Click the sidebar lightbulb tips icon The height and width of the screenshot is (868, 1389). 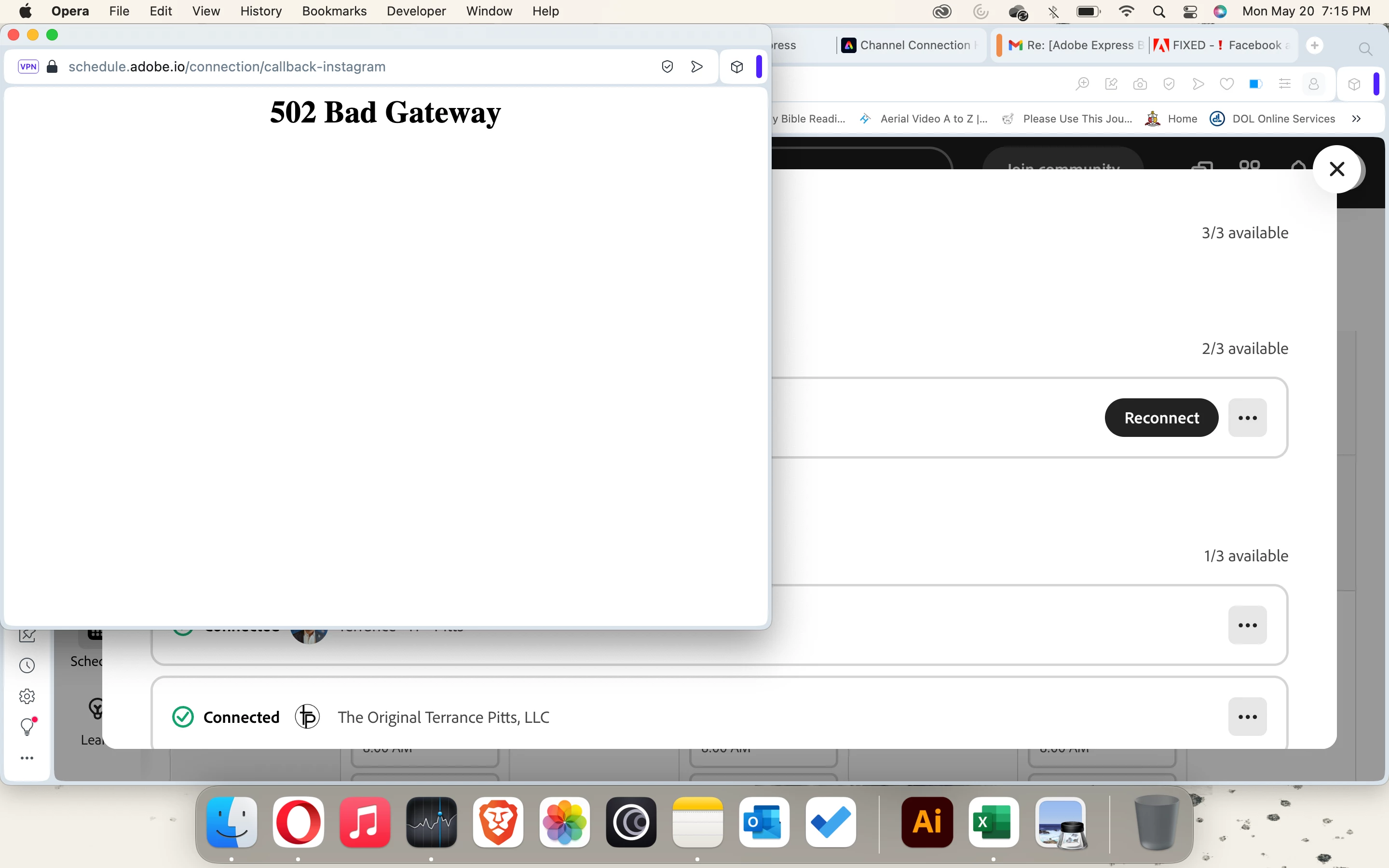(x=27, y=727)
